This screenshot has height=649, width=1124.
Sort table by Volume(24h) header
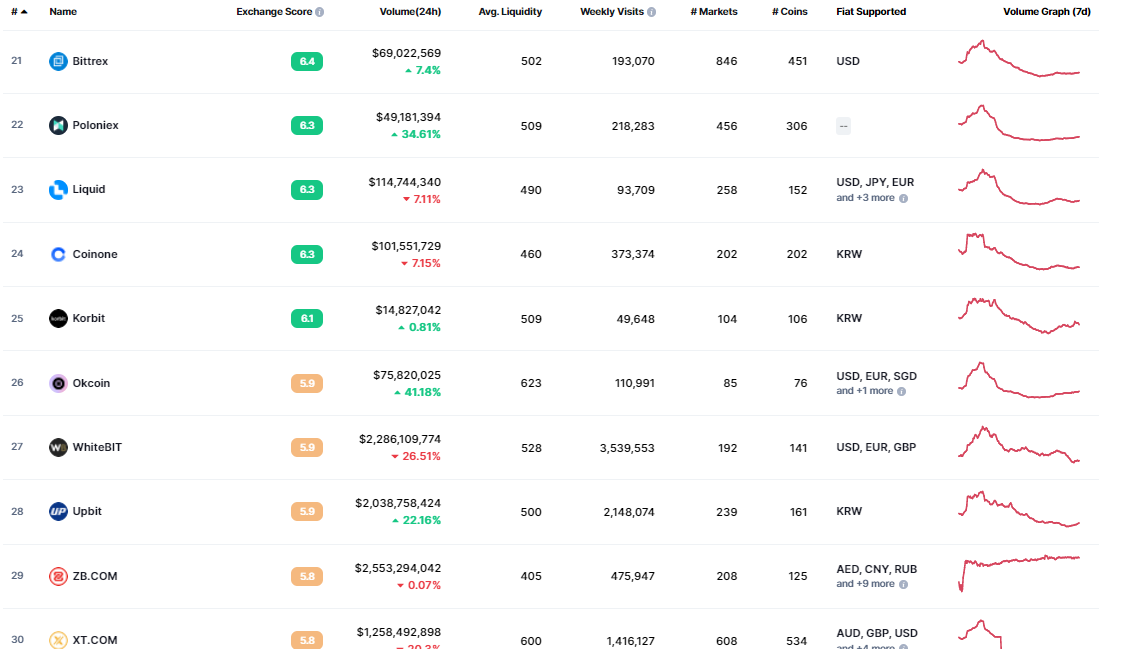click(410, 11)
